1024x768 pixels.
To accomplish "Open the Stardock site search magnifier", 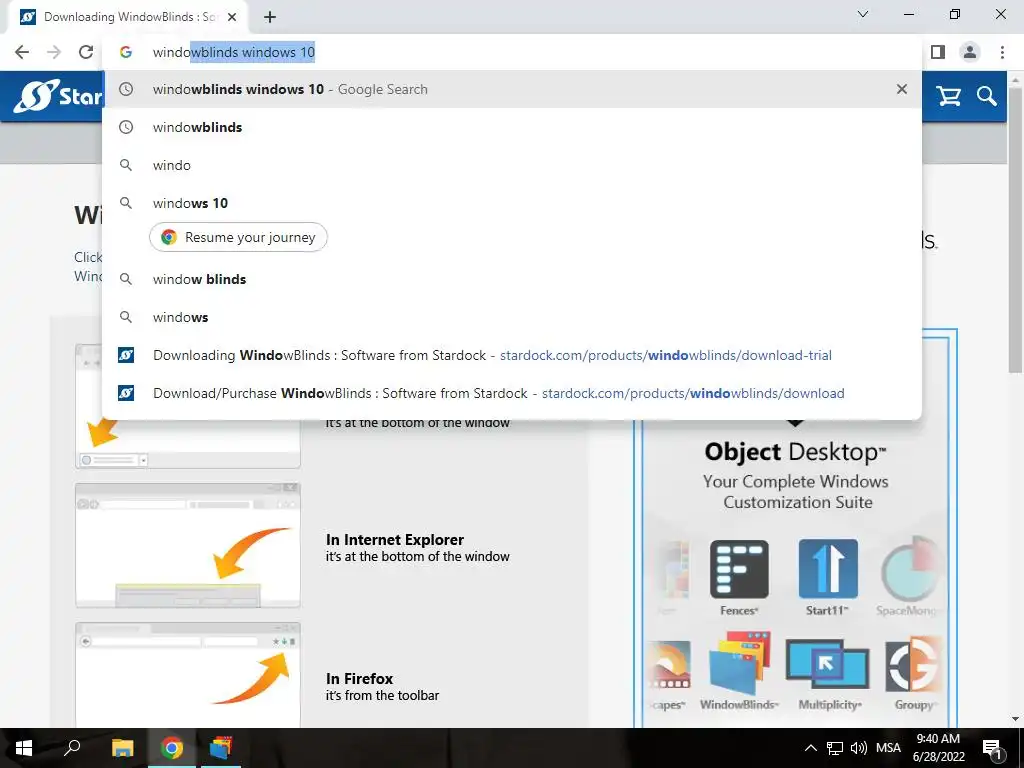I will pyautogui.click(x=987, y=97).
